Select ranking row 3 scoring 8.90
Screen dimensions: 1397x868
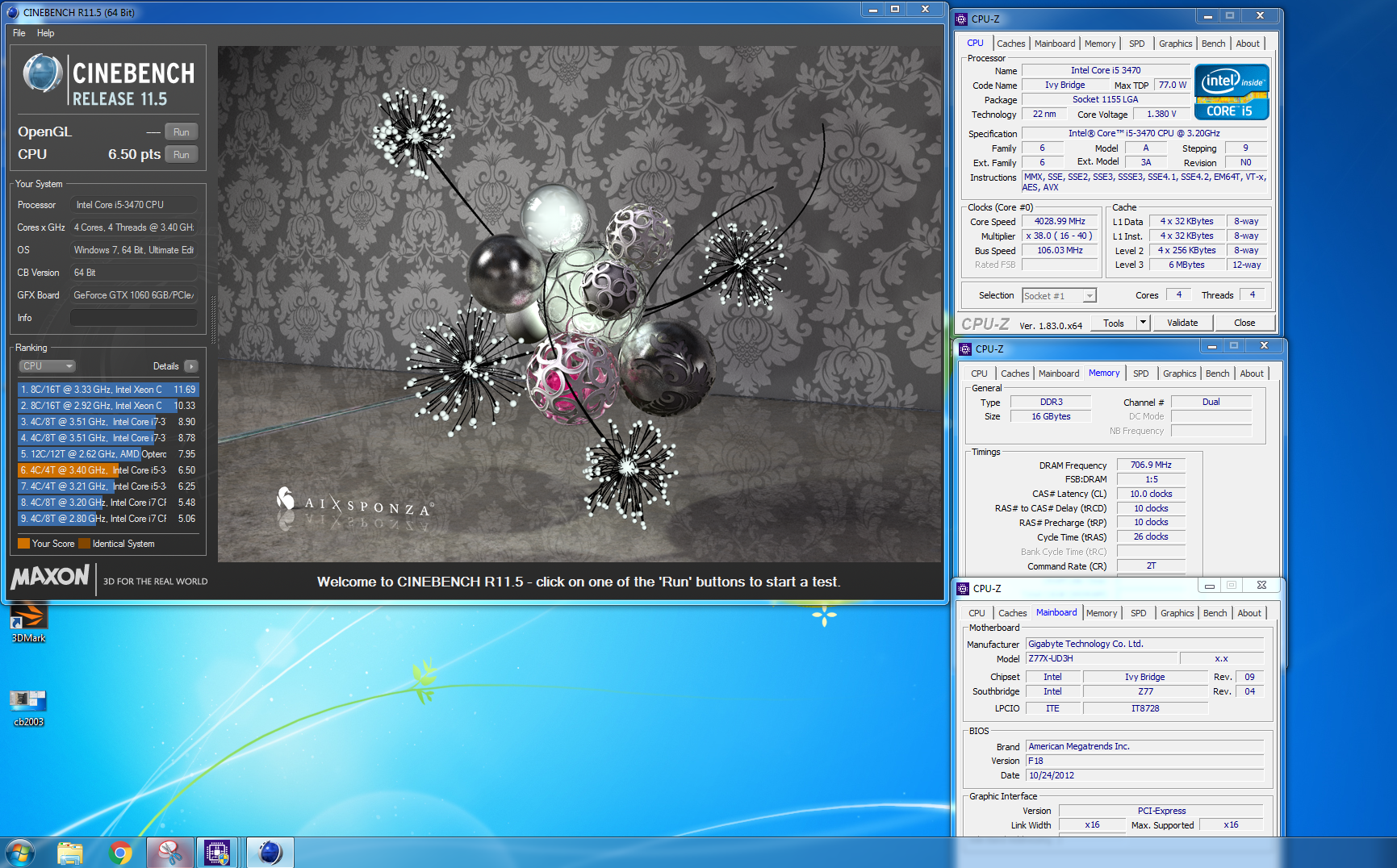(107, 422)
